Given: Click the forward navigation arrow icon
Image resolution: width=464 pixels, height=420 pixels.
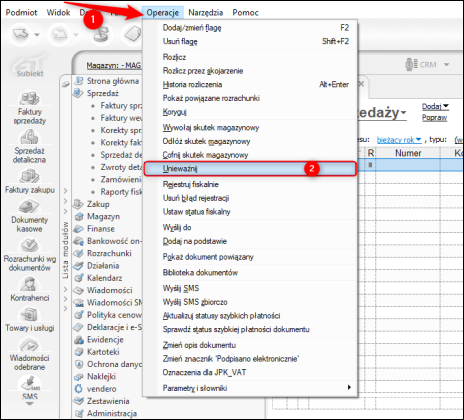Looking at the screenshot, I should [59, 34].
